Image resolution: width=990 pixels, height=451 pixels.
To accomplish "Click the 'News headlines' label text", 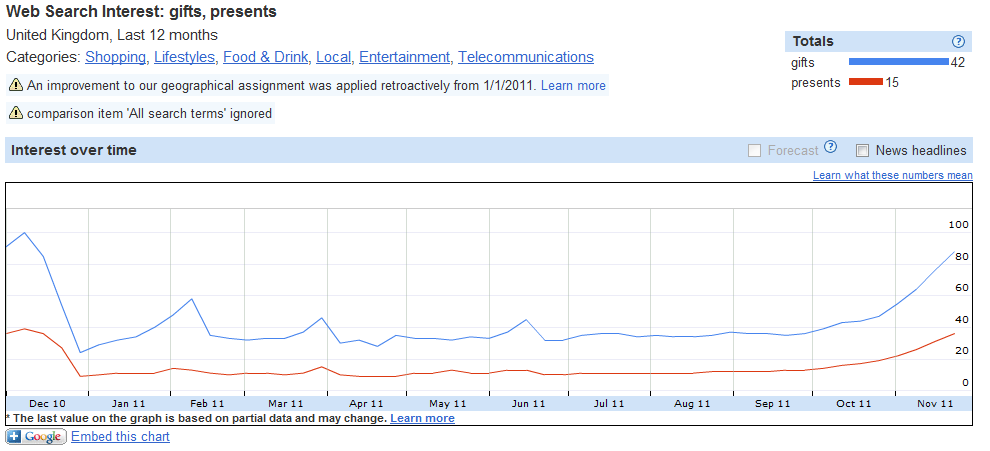I will [921, 150].
